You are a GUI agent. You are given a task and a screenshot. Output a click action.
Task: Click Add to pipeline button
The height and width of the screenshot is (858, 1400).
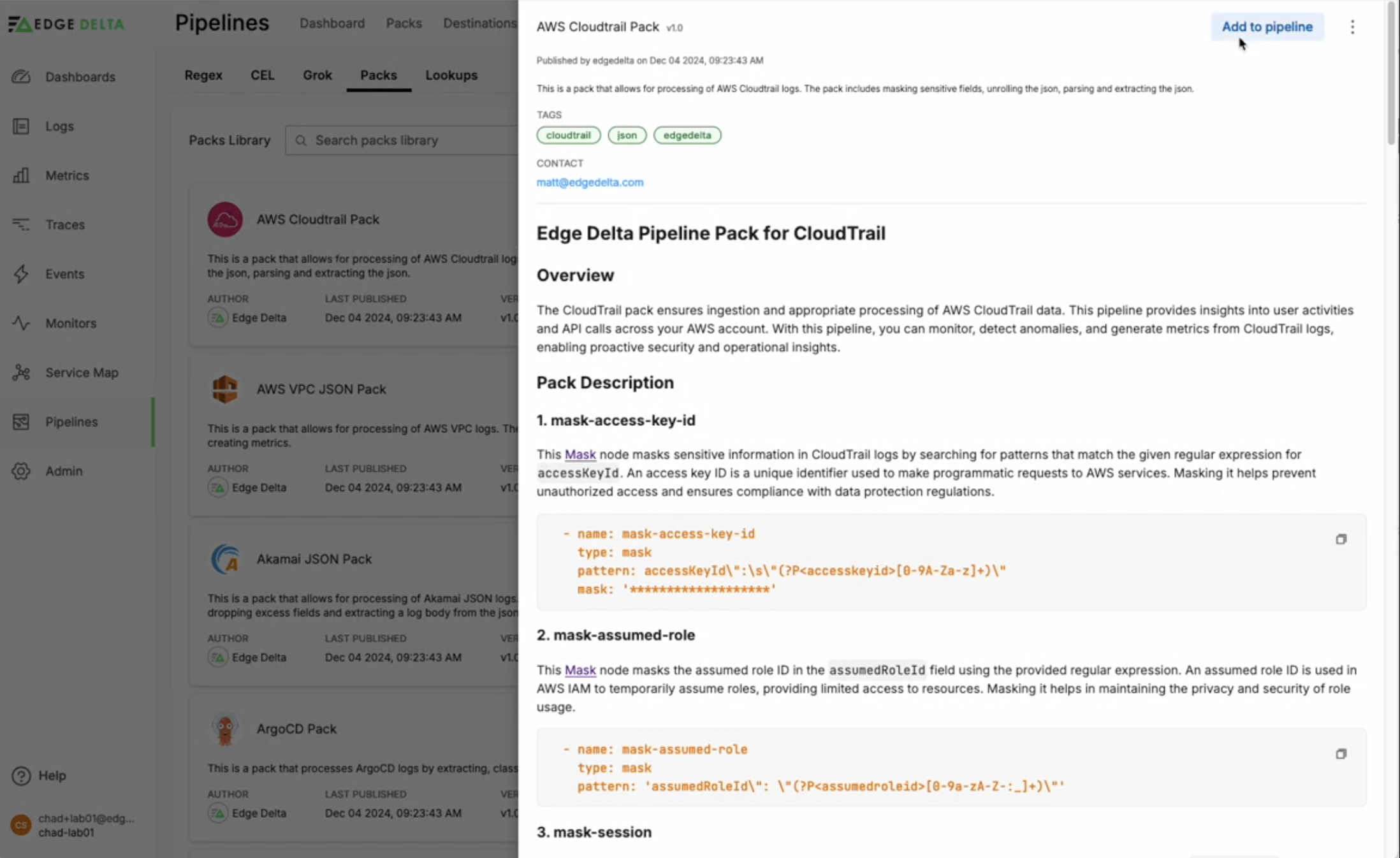click(x=1267, y=27)
